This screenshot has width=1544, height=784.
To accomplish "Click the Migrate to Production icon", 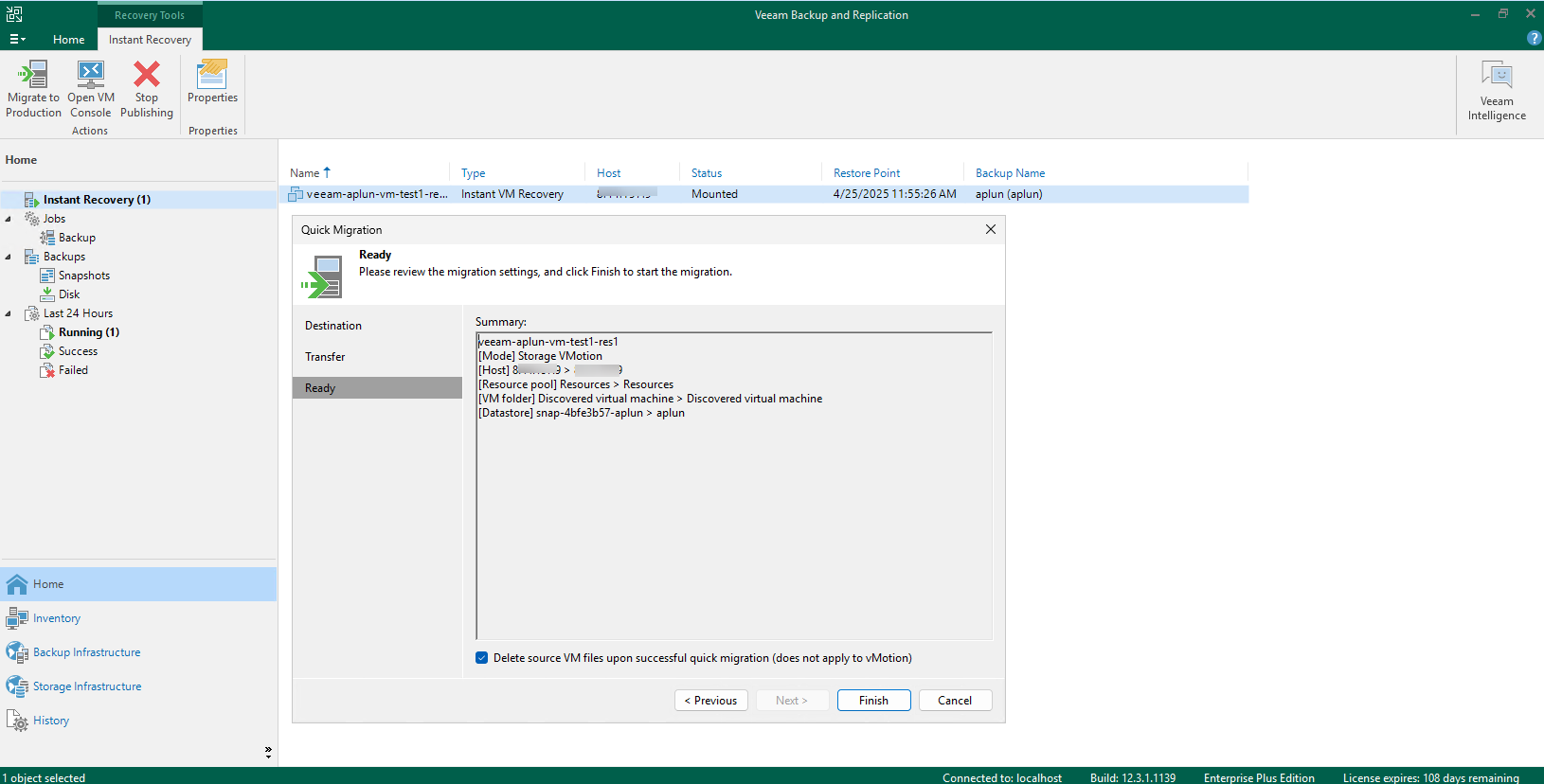I will (x=33, y=74).
